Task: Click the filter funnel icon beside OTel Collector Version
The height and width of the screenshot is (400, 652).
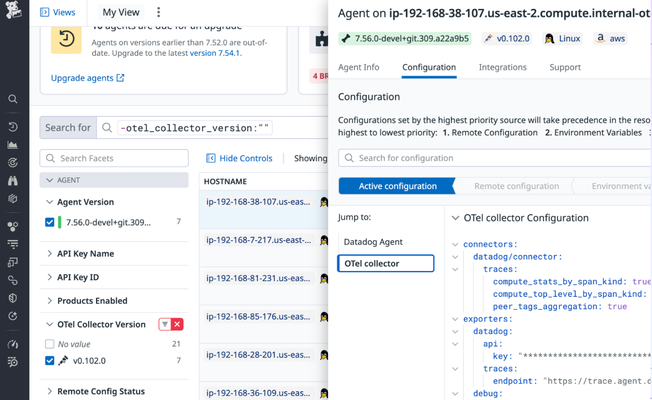Action: (165, 324)
